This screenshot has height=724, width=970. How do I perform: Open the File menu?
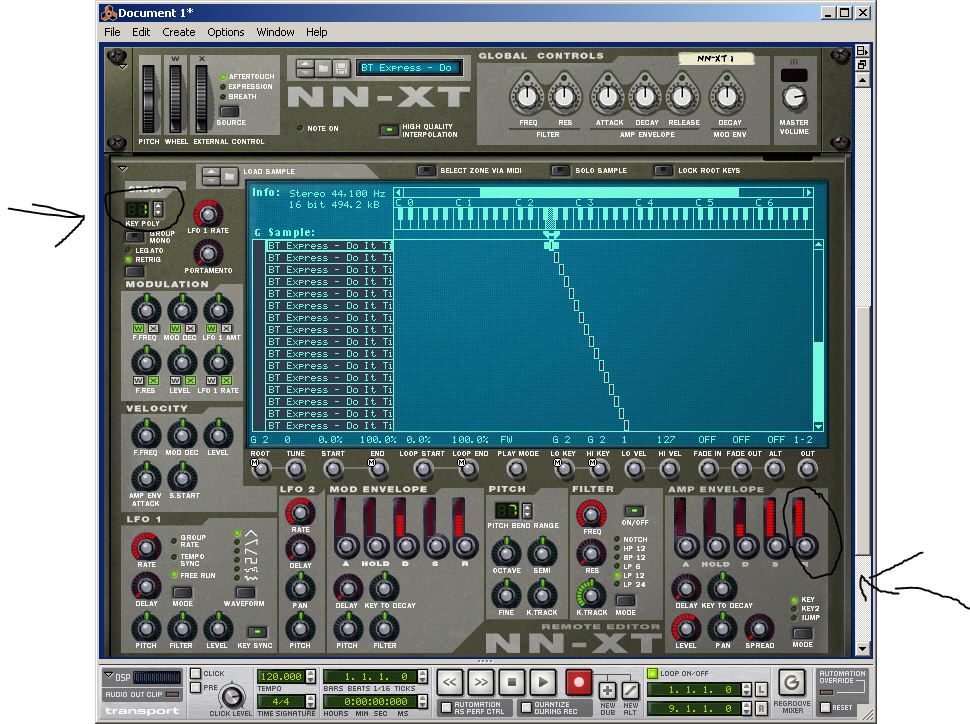[x=112, y=32]
